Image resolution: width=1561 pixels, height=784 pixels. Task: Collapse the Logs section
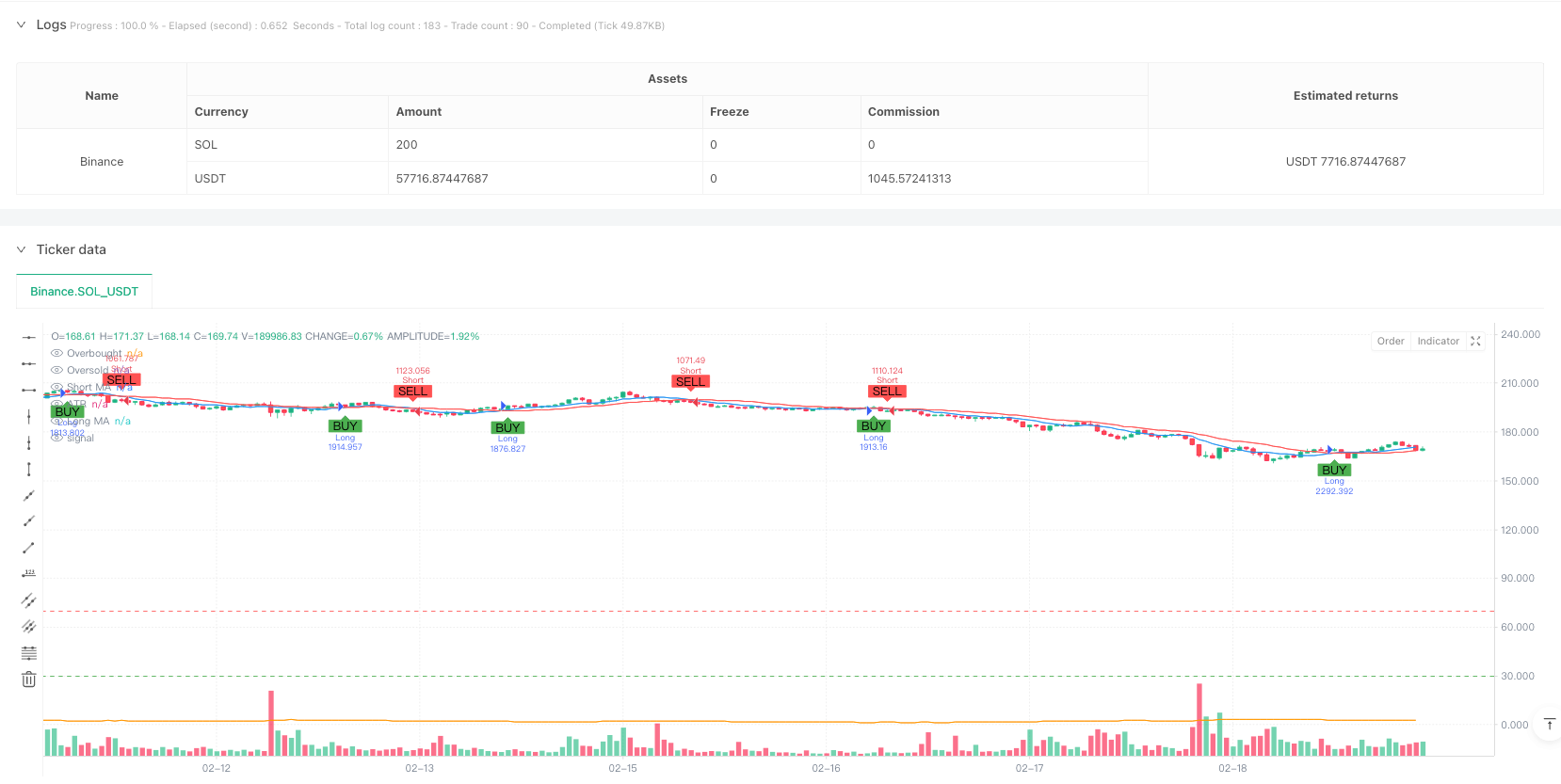[x=21, y=24]
